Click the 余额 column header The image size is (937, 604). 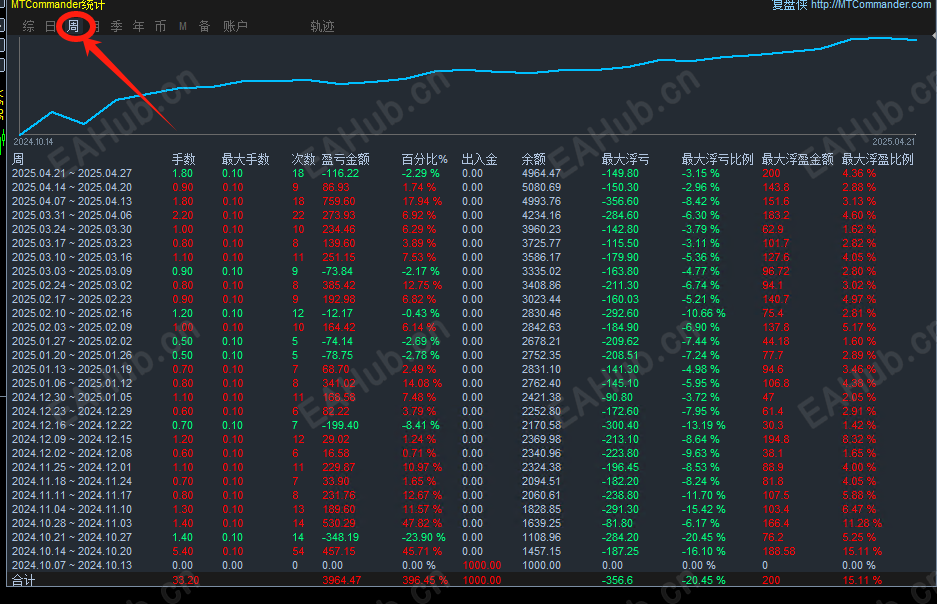point(534,160)
